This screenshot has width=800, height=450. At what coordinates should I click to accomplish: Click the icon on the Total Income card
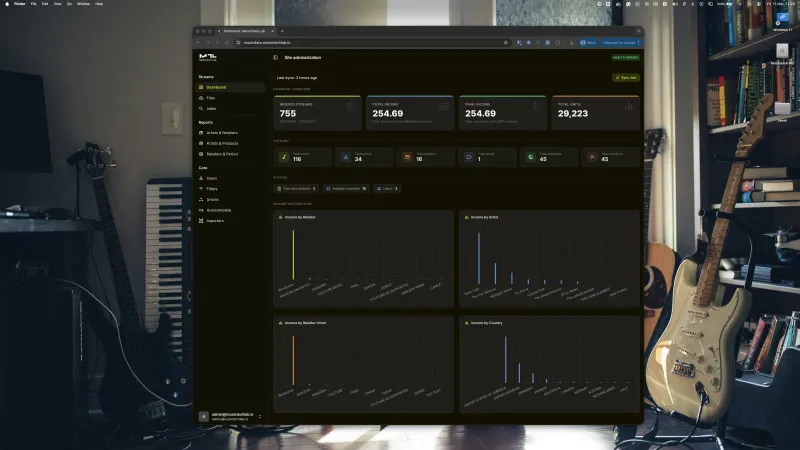click(443, 106)
